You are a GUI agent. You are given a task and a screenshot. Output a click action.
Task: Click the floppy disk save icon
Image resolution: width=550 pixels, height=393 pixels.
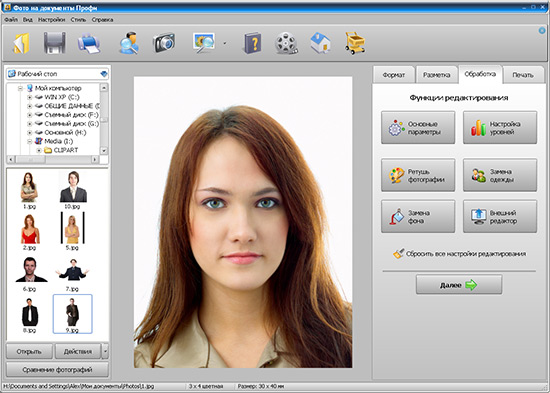pyautogui.click(x=54, y=43)
